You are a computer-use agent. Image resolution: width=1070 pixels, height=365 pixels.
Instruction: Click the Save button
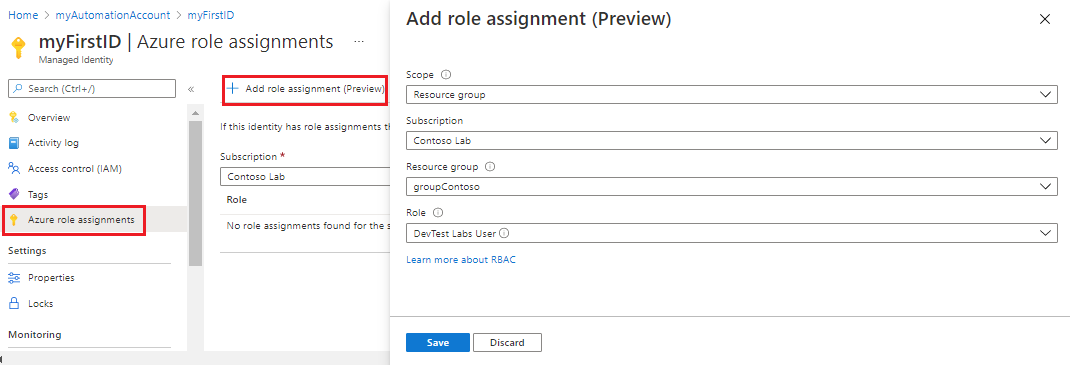click(437, 342)
